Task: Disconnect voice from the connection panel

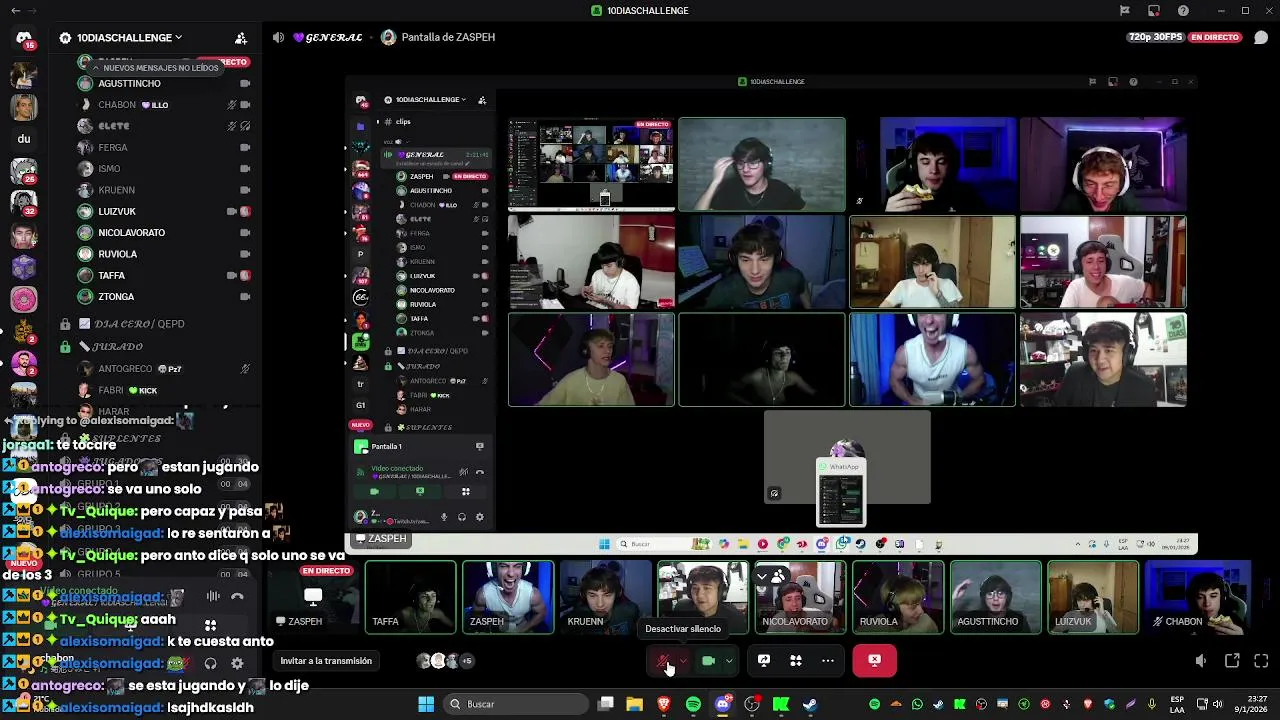Action: (237, 596)
